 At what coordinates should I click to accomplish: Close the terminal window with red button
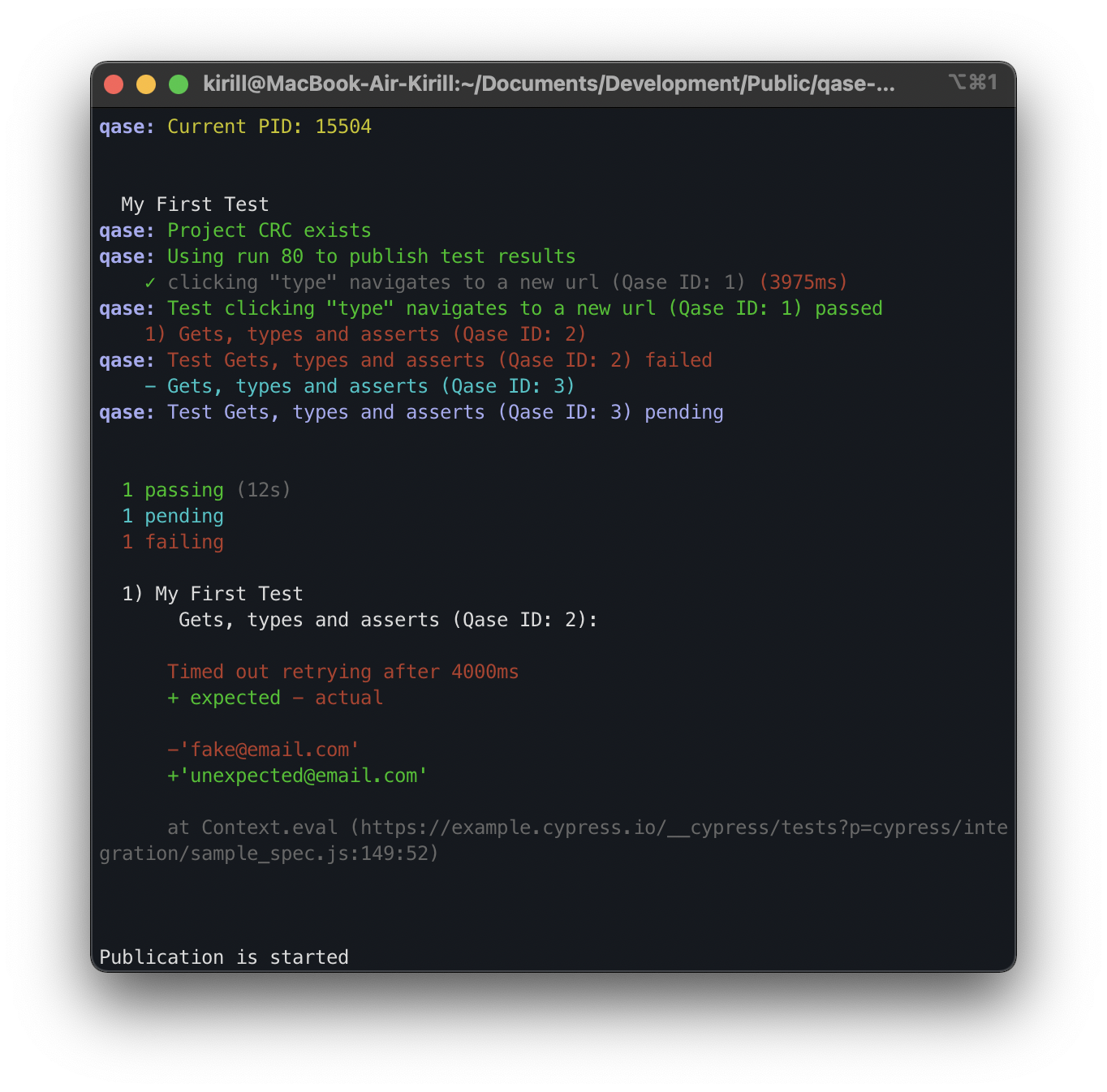114,84
